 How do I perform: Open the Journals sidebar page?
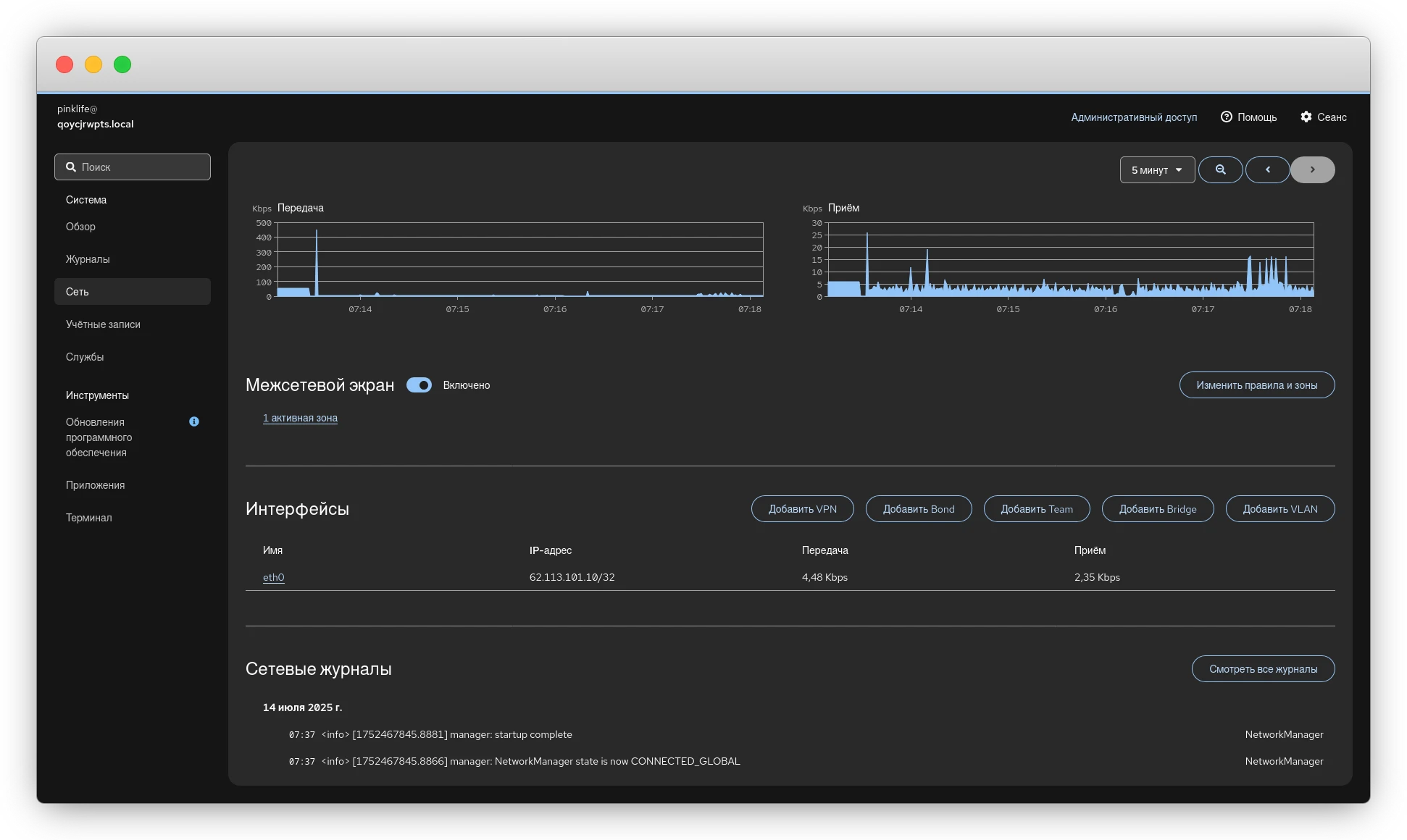click(88, 259)
